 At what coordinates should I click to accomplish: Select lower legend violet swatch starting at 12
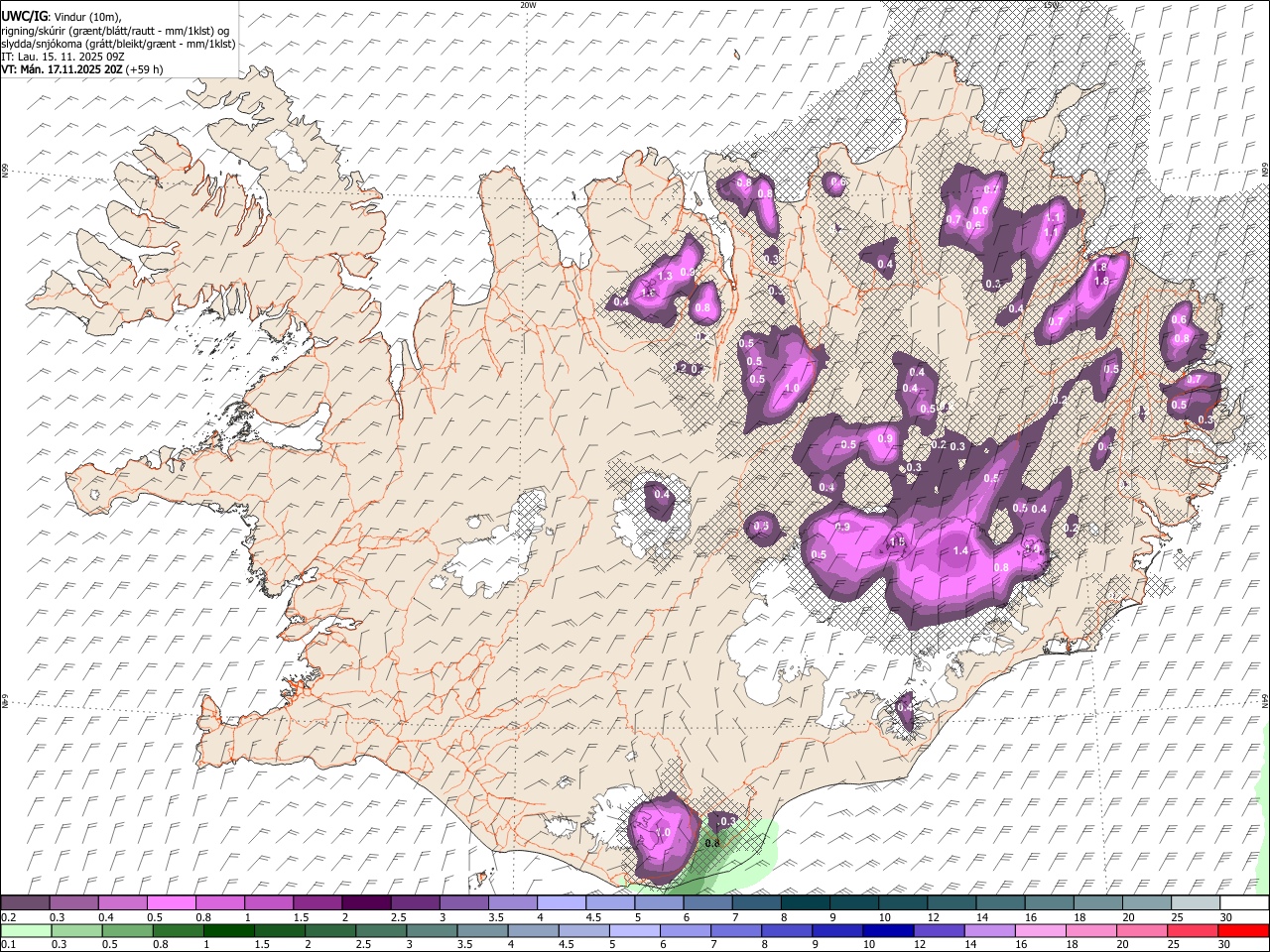pos(940,930)
